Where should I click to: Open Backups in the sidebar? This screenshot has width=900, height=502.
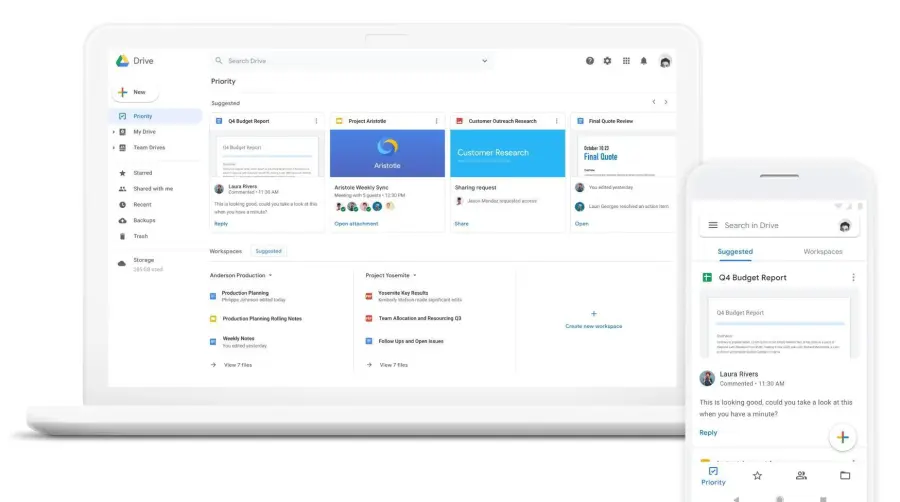click(145, 220)
